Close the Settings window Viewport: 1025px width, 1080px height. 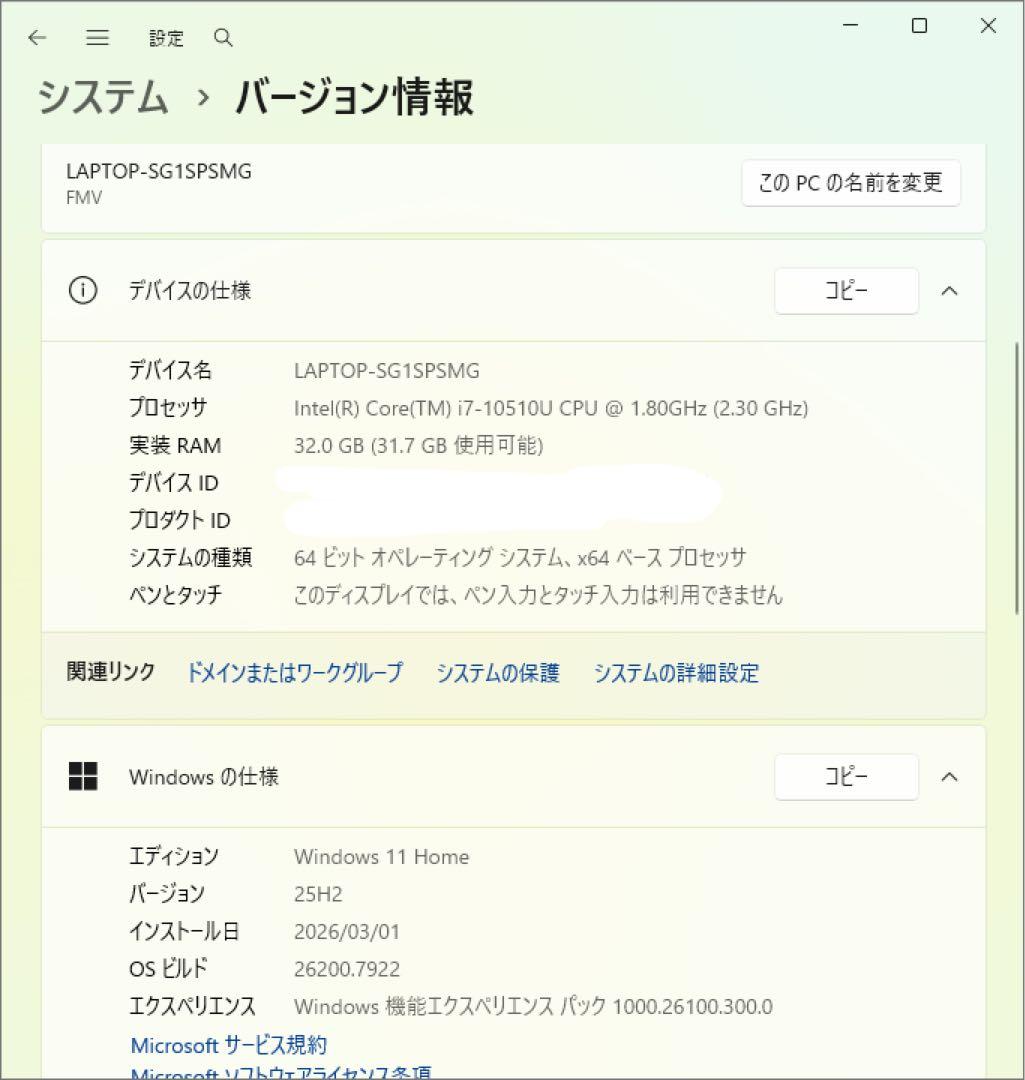click(988, 25)
